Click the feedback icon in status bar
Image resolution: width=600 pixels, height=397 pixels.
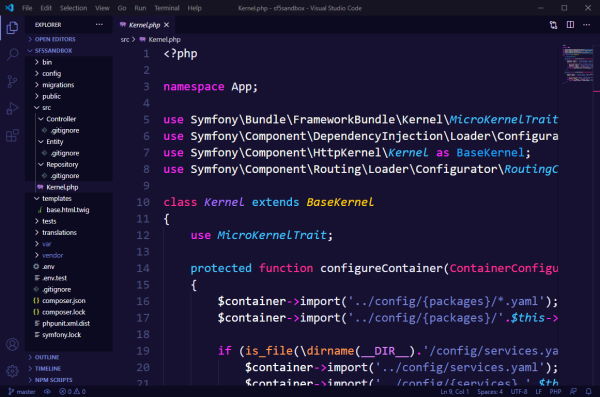[573, 392]
